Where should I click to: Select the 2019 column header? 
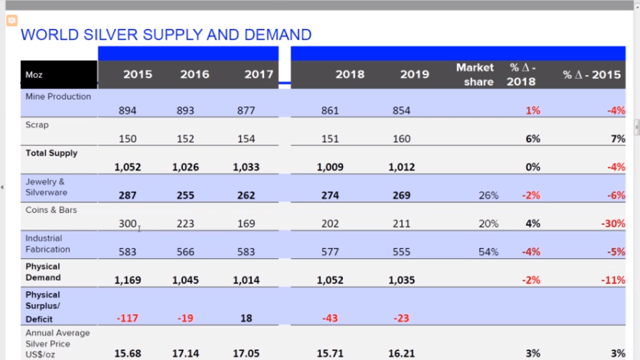click(414, 74)
